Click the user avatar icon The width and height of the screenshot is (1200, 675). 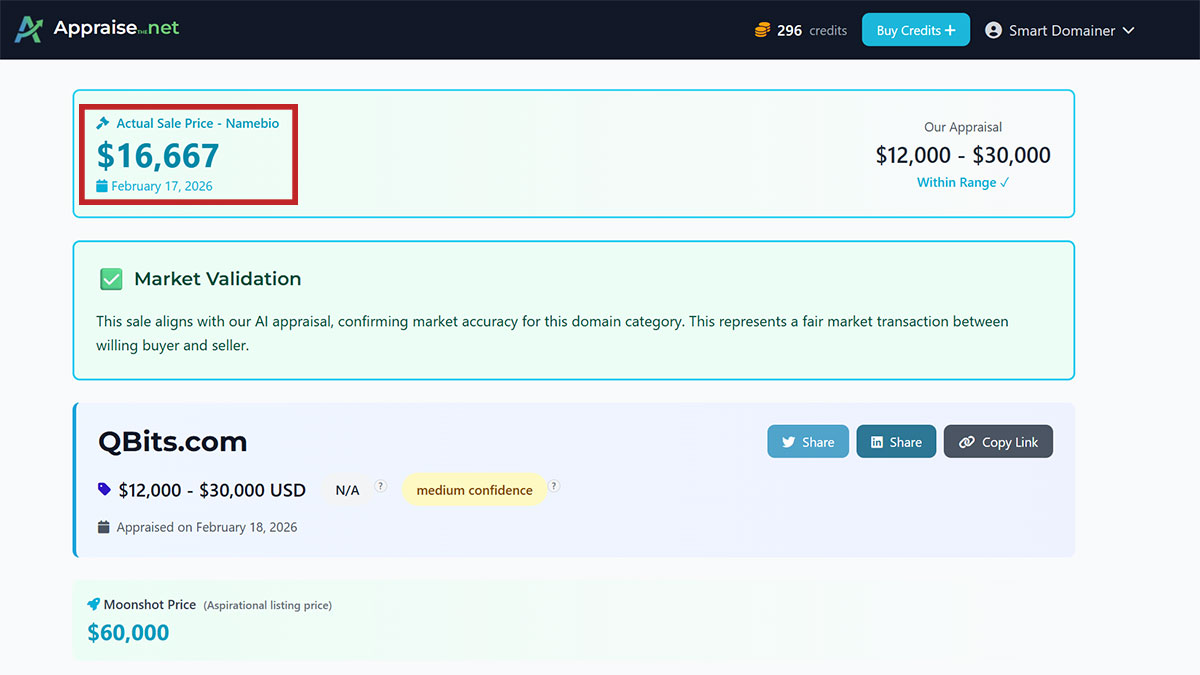pyautogui.click(x=993, y=31)
